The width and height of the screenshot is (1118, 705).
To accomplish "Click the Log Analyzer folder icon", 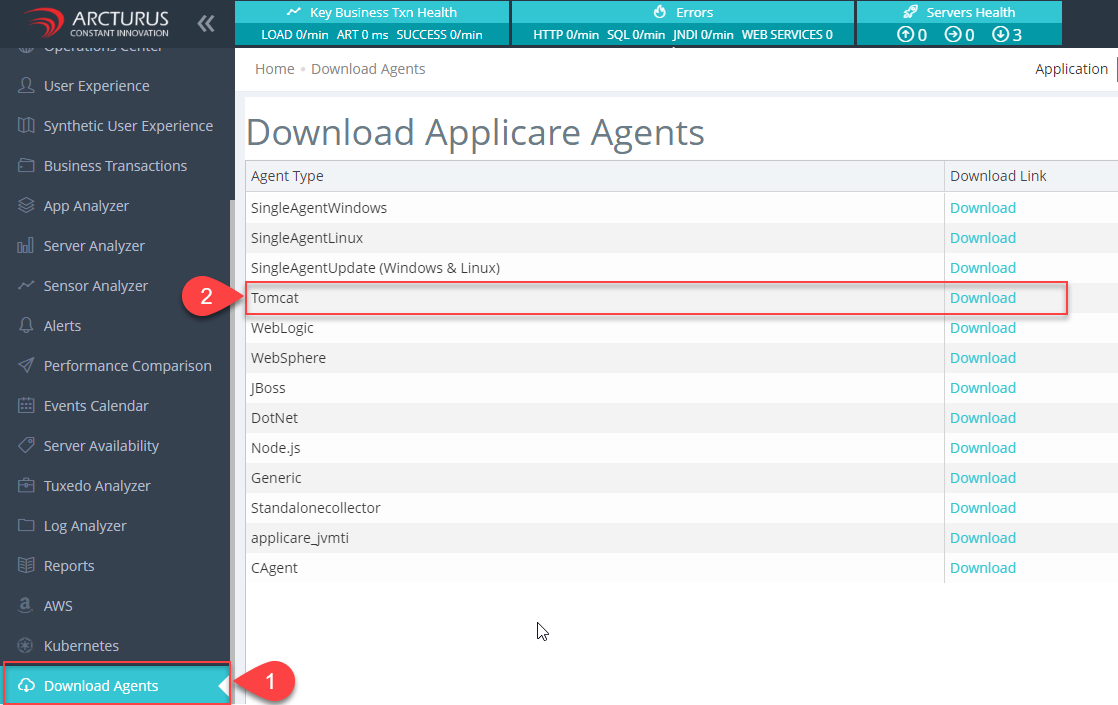I will pos(26,525).
